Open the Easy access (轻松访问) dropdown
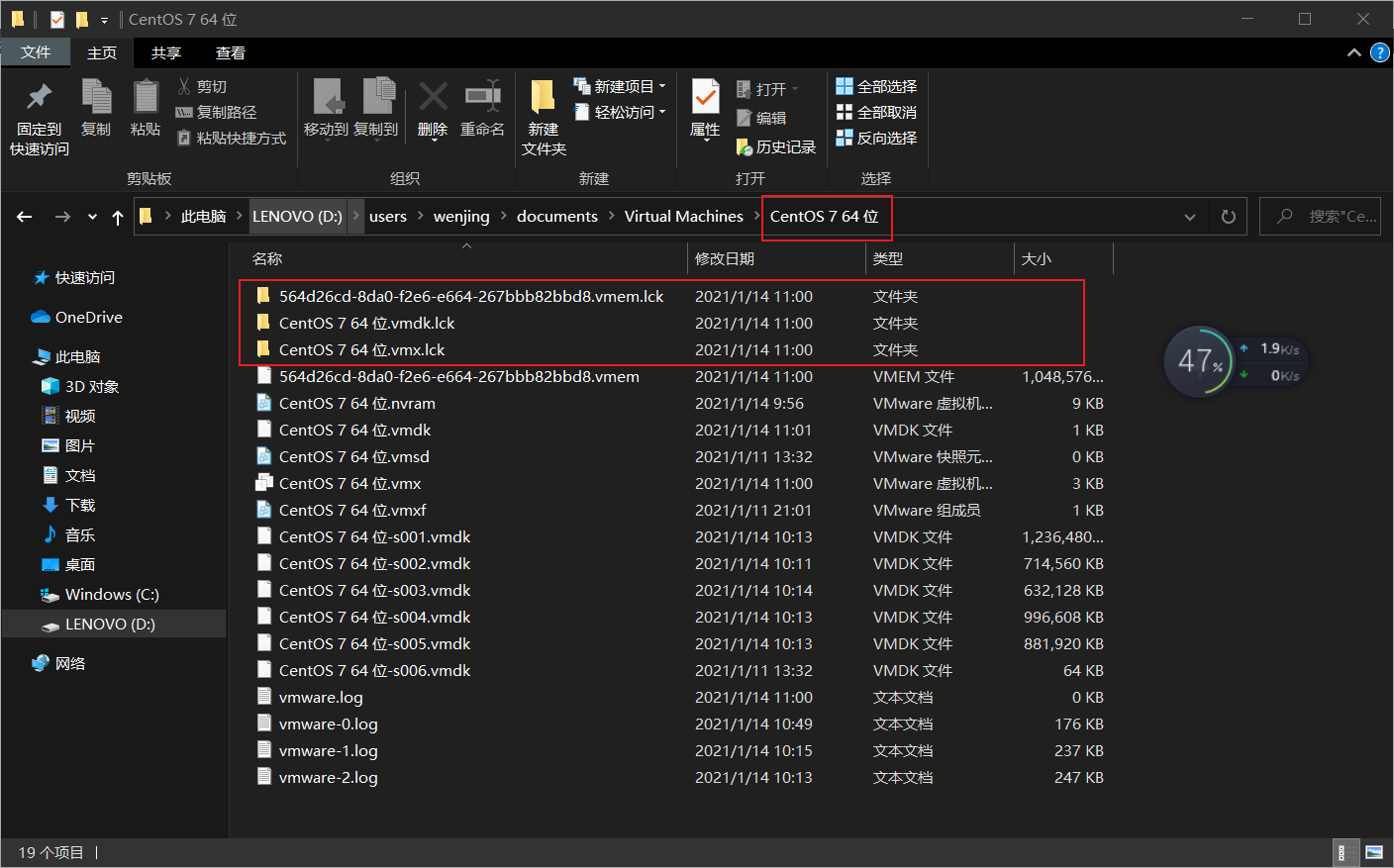 (x=620, y=112)
